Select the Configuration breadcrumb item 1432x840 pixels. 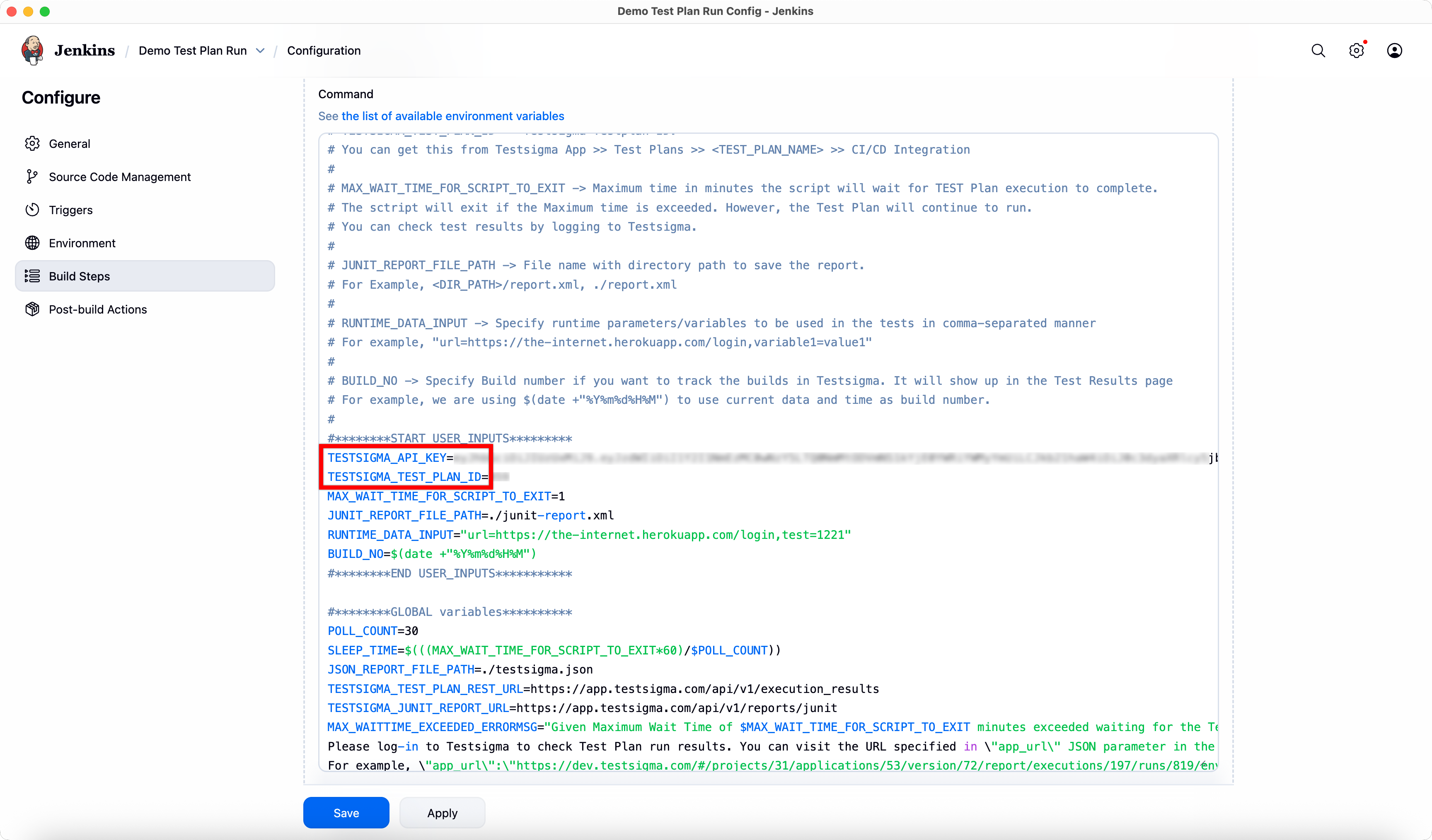point(323,51)
